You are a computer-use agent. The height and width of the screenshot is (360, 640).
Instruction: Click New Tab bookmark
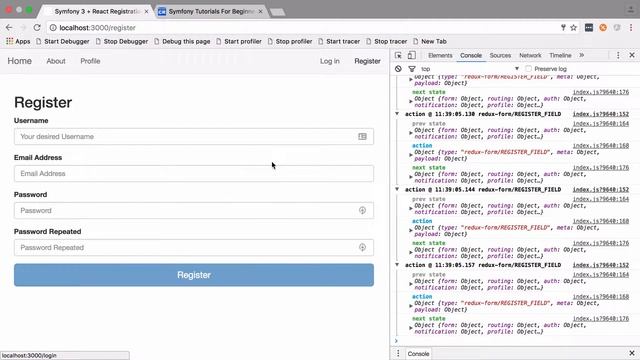[430, 41]
